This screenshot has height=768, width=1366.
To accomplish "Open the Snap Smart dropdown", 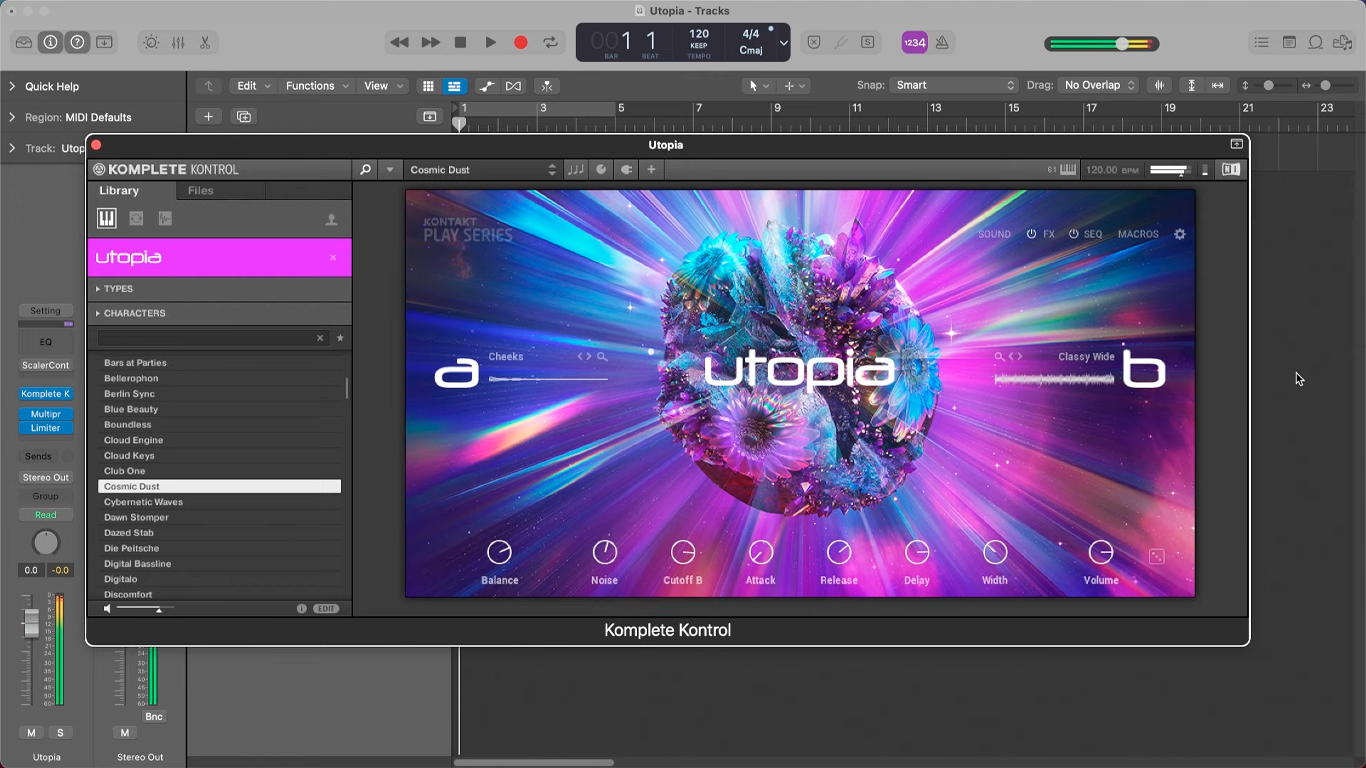I will click(x=954, y=86).
